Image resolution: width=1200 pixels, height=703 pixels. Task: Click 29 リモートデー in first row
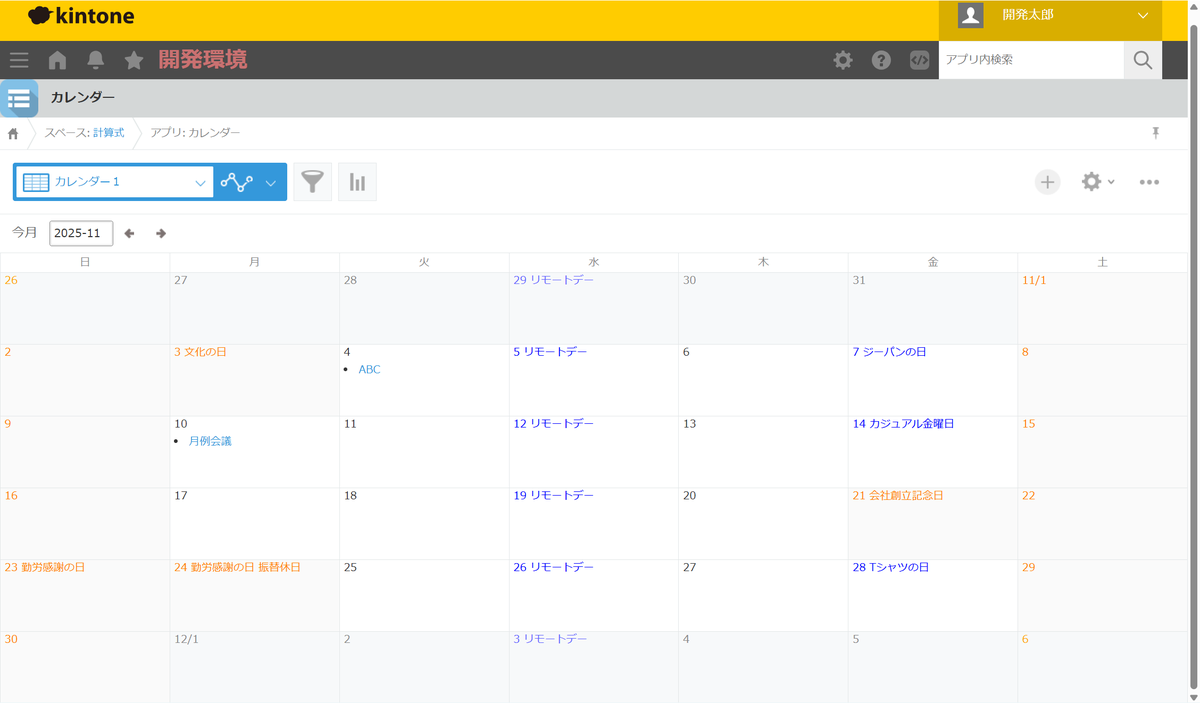553,280
